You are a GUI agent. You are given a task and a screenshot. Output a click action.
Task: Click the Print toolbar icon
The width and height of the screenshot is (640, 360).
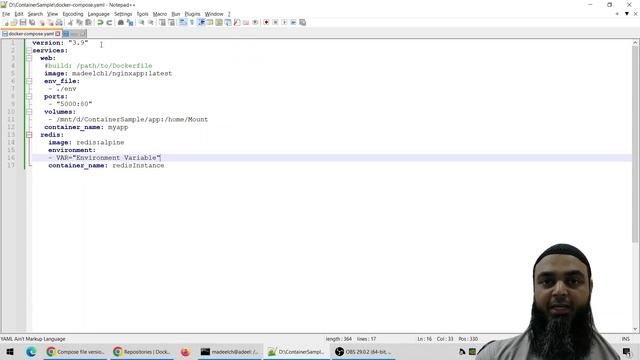59,22
